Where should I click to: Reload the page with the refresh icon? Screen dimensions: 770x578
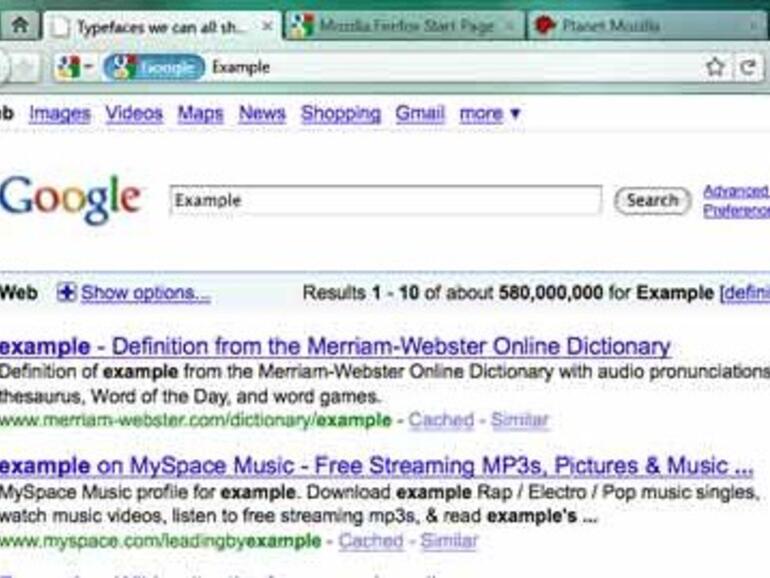click(x=748, y=67)
